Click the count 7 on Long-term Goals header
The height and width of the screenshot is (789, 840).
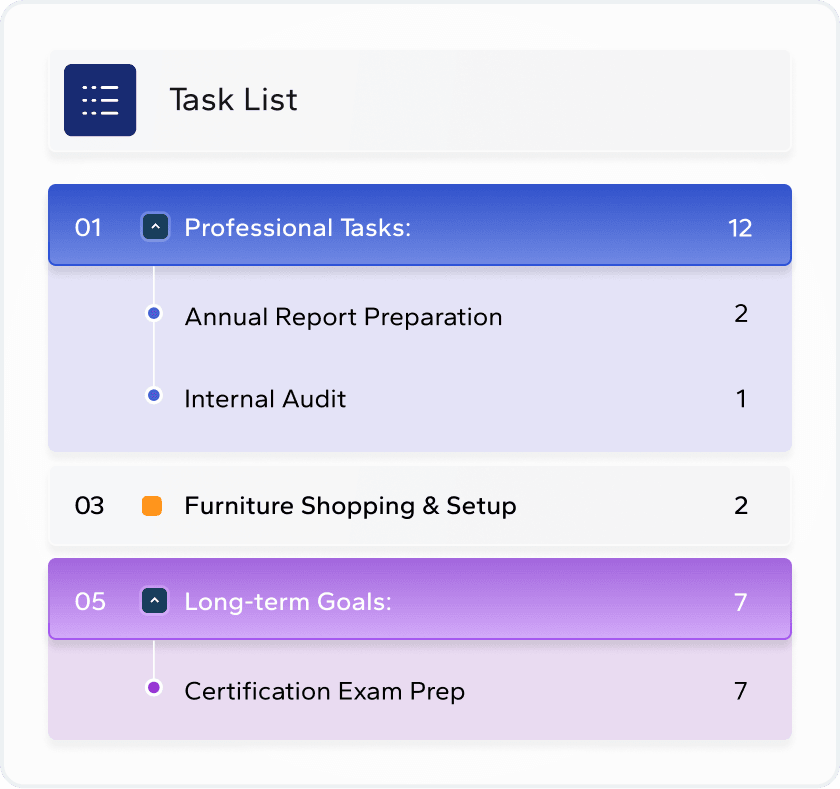click(741, 602)
